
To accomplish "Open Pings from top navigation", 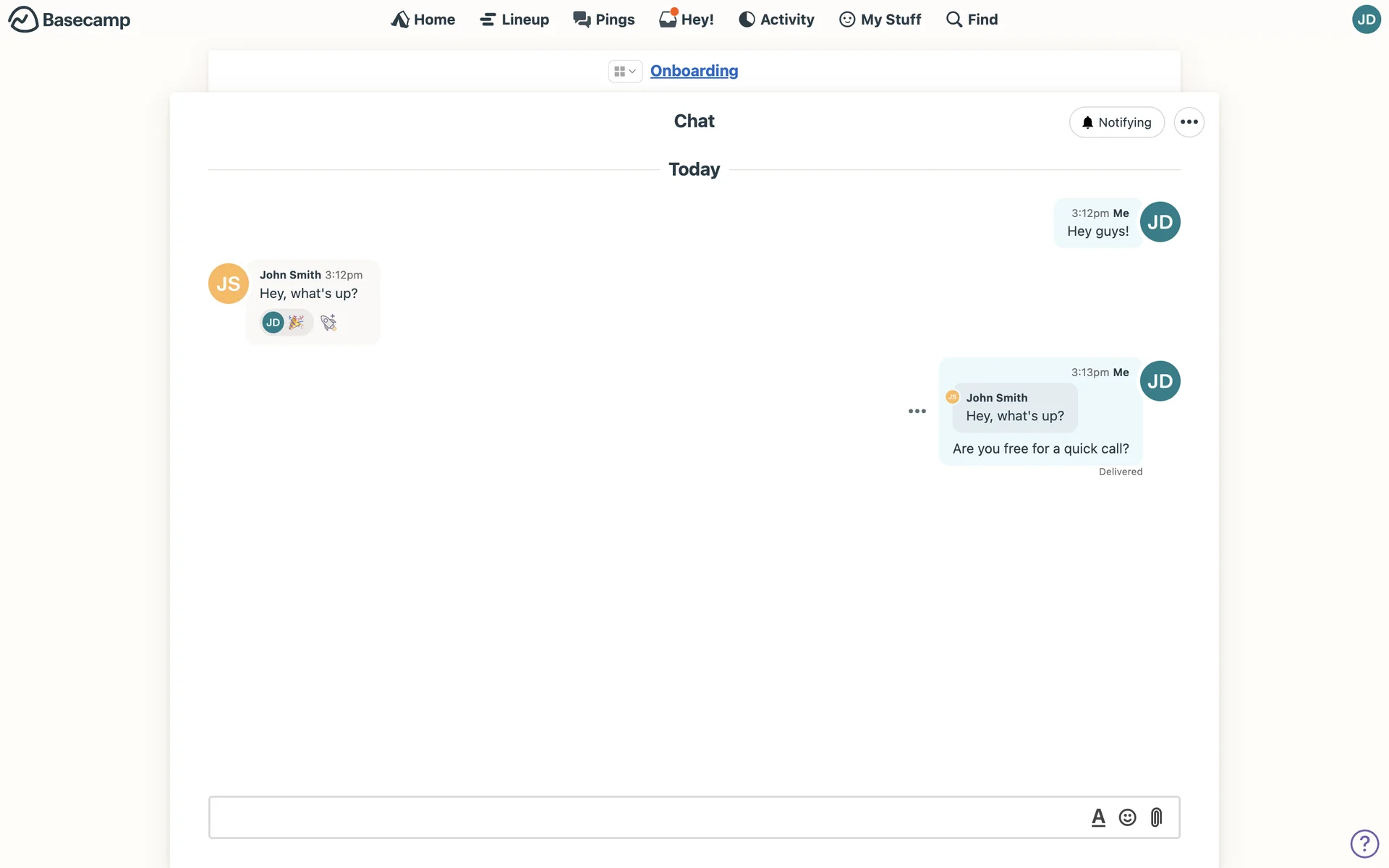I will click(604, 20).
